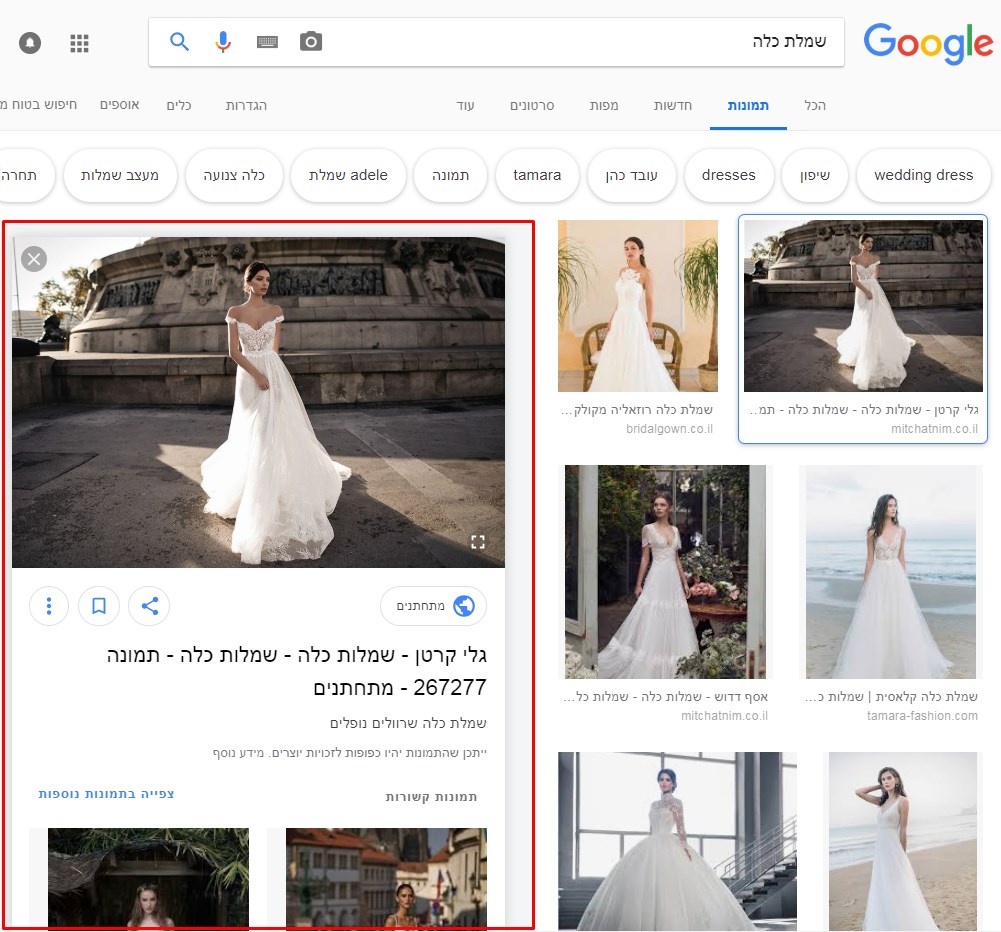Viewport: 1001px width, 932px height.
Task: Expand preview image to fullscreen
Action: (478, 542)
